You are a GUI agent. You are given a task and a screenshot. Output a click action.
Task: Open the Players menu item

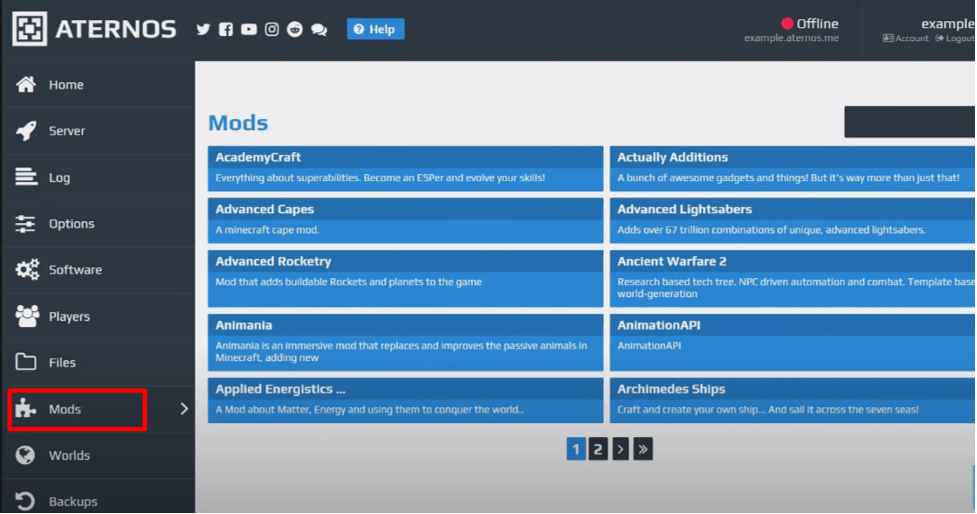coord(98,316)
